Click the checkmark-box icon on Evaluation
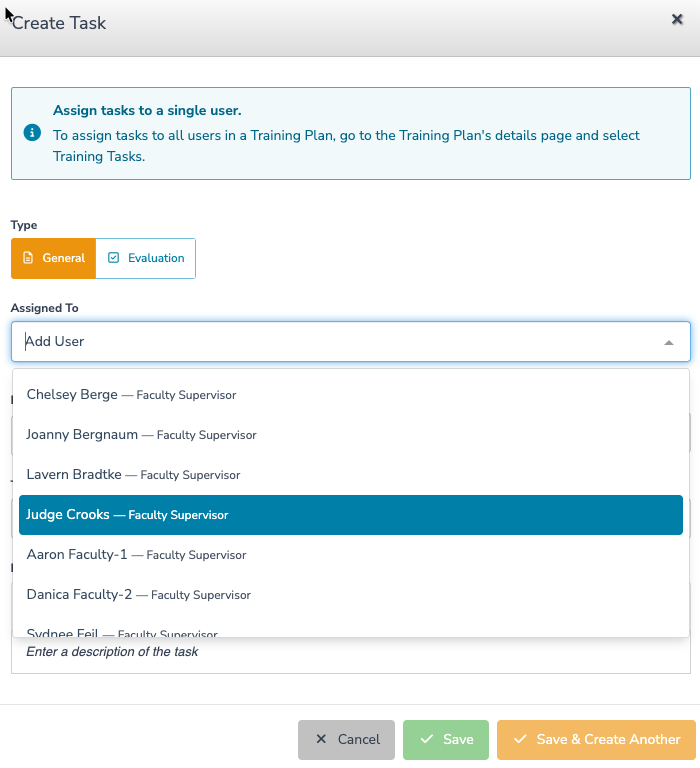This screenshot has height=768, width=700. pos(113,258)
